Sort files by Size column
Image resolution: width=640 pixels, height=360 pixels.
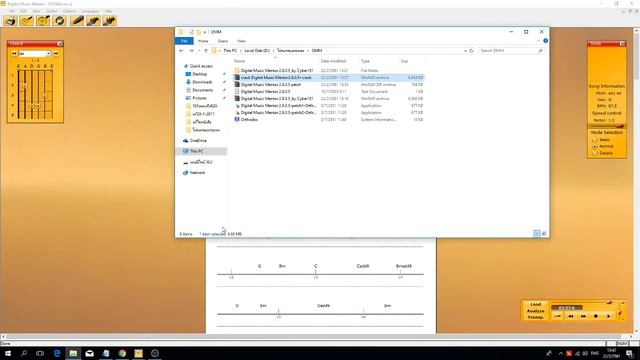coord(404,61)
